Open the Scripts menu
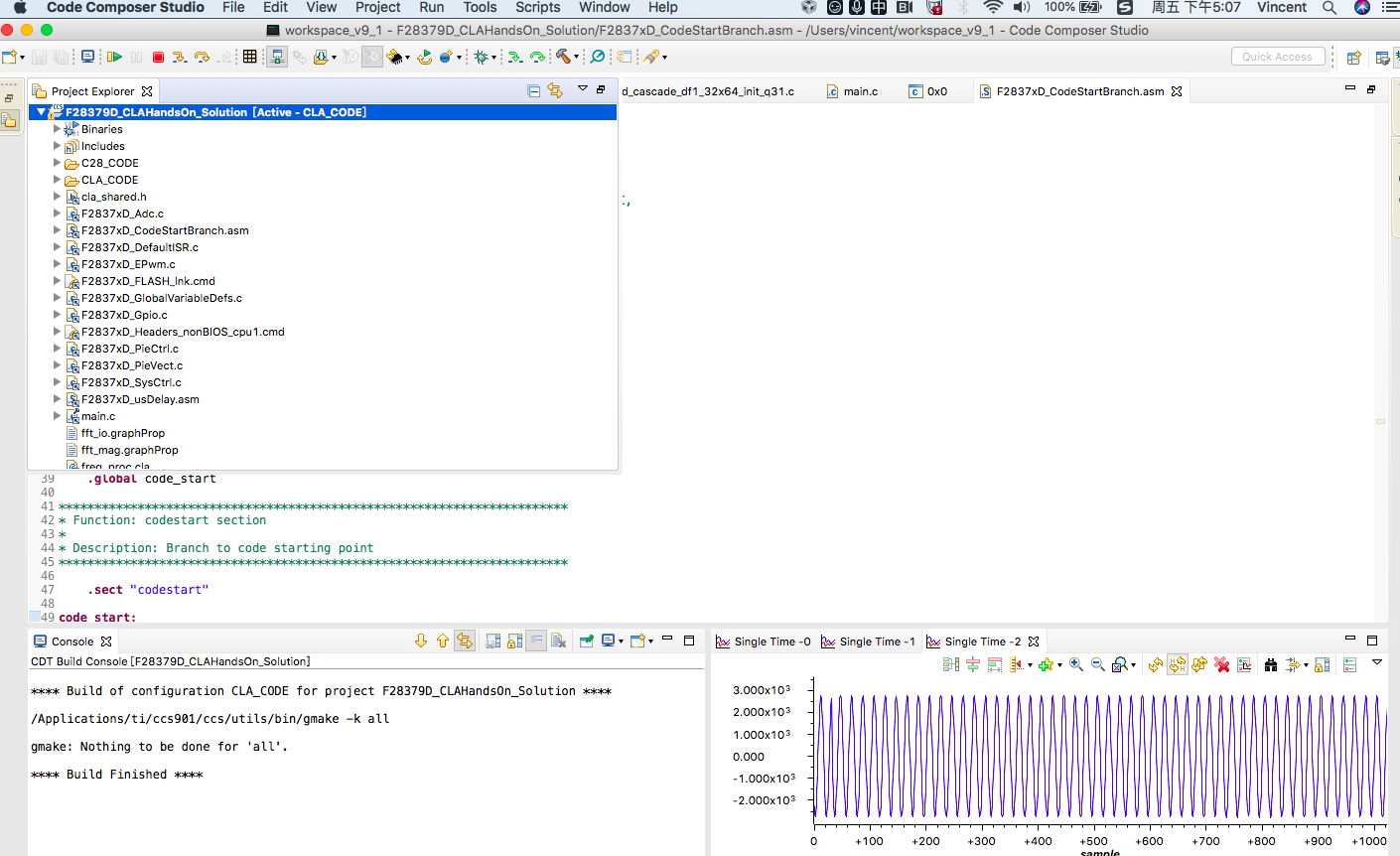 pos(537,8)
